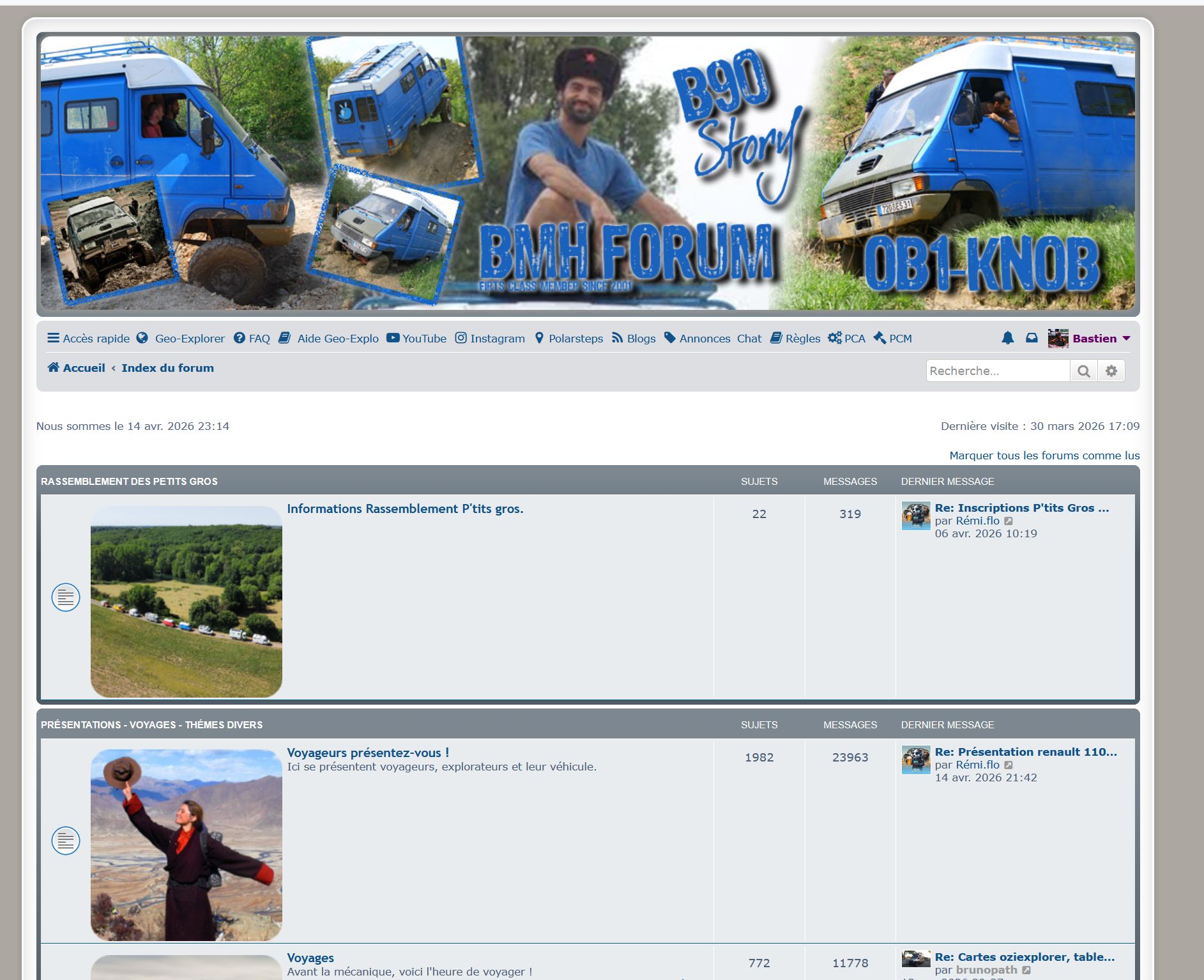Viewport: 1204px width, 980px height.
Task: Open the Voyages forum link
Action: 310,958
